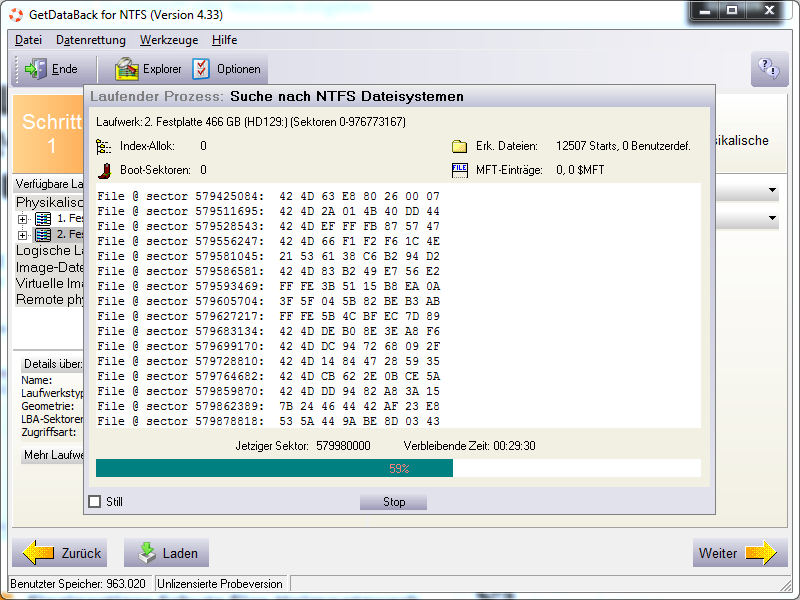
Task: Click the Zurück button label
Action: [x=81, y=553]
